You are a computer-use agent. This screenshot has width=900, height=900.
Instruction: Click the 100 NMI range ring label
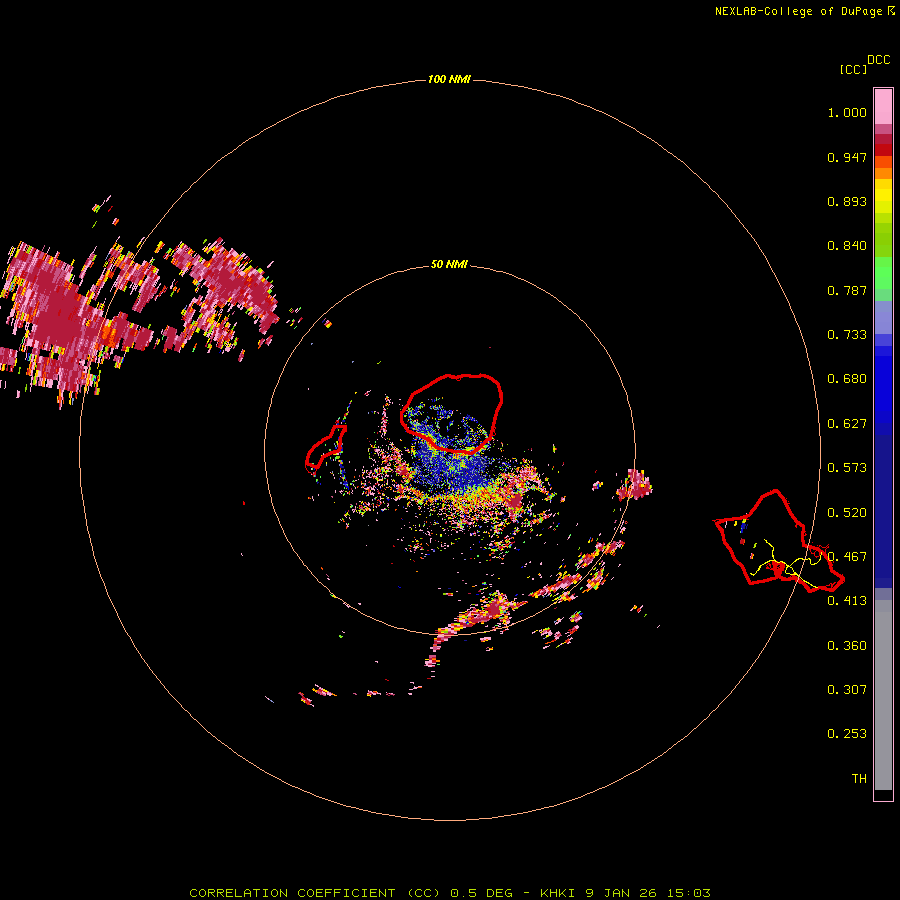click(x=449, y=79)
